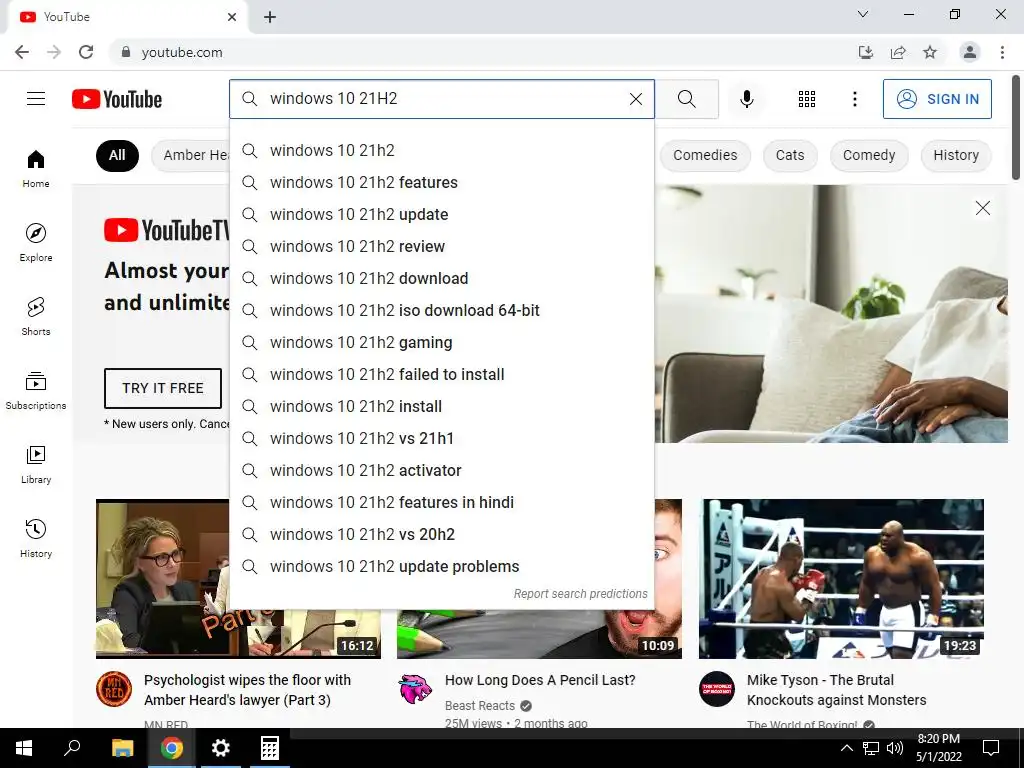The image size is (1024, 768).
Task: Dismiss the YouTube TV banner ad
Action: coord(982,208)
